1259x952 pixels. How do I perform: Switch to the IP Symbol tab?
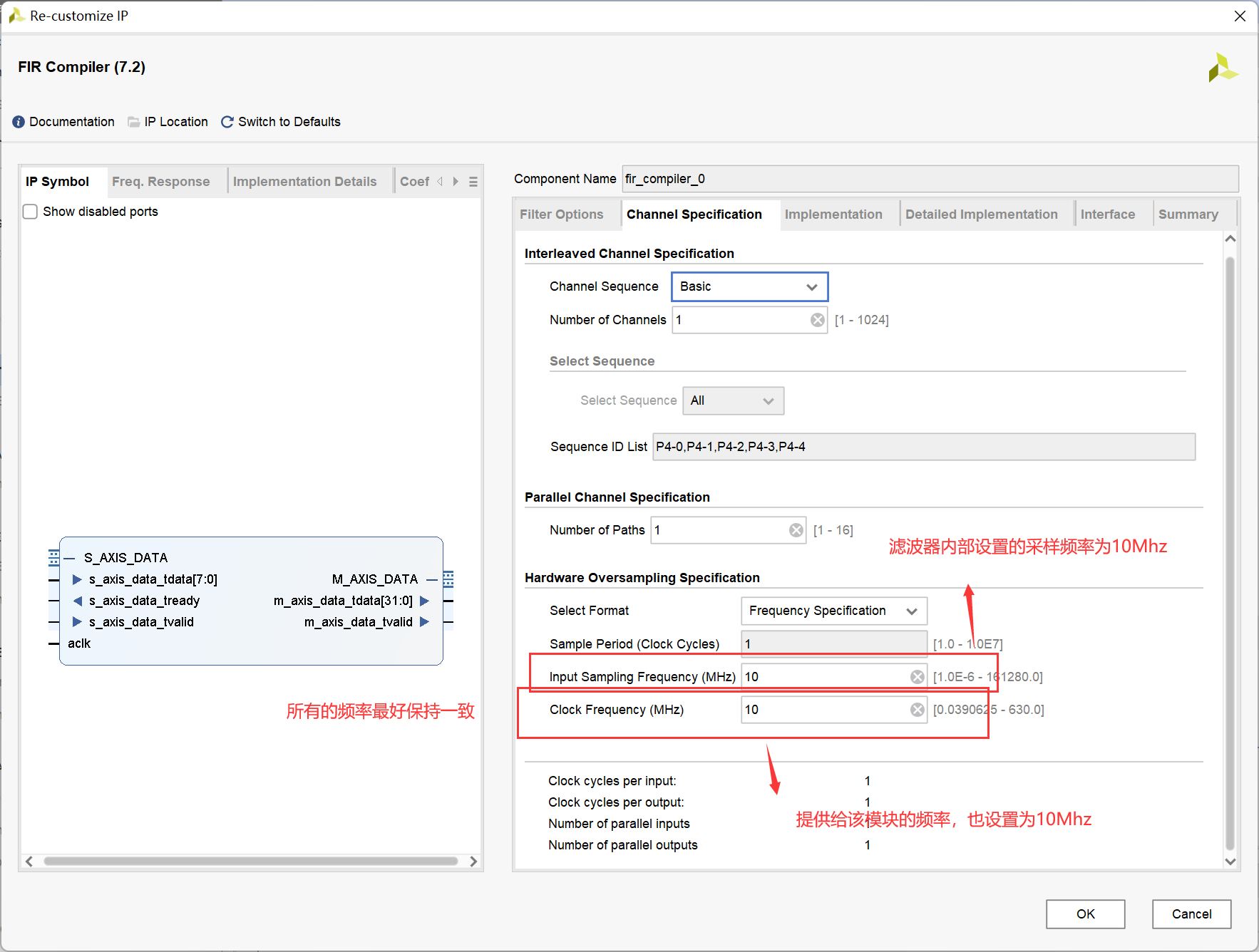[58, 182]
